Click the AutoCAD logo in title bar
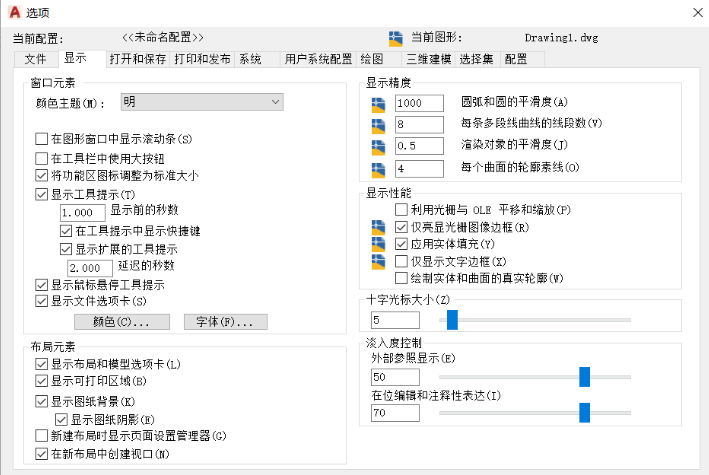709x475 pixels. coord(13,12)
